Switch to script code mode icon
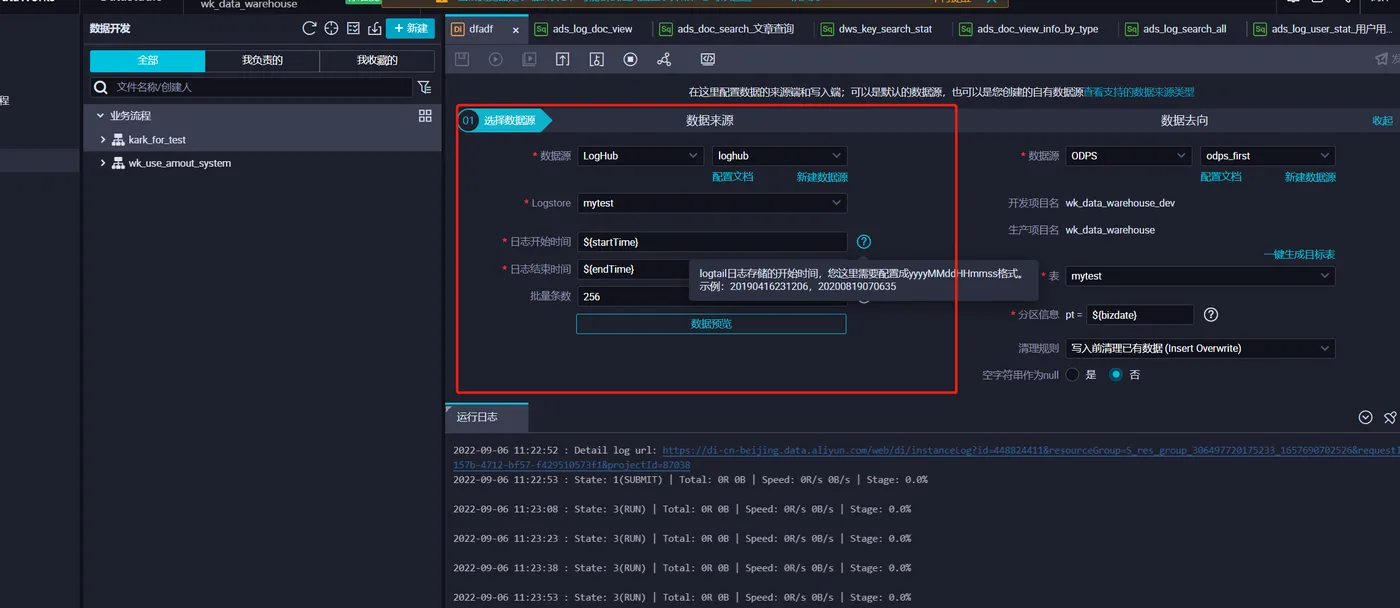This screenshot has width=1400, height=608. coord(708,60)
